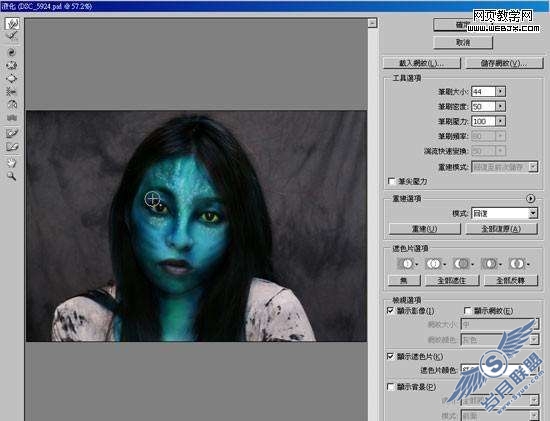Click the 全部反轉 invert all button
The width and height of the screenshot is (550, 421).
[511, 280]
